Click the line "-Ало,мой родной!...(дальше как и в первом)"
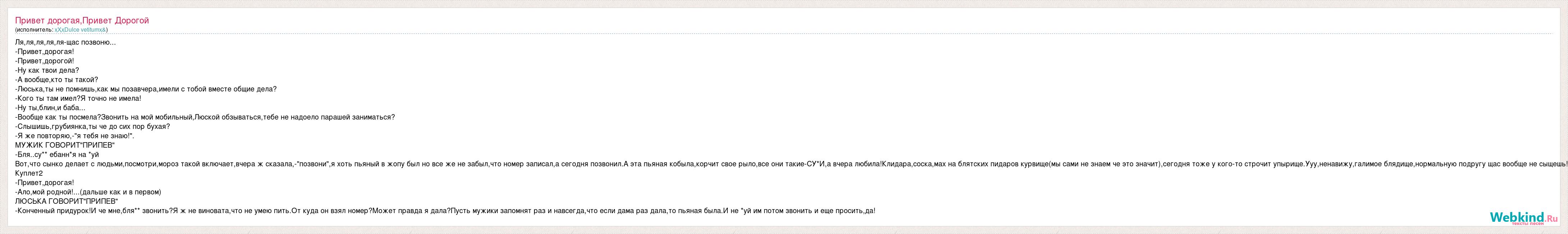 [x=88, y=192]
